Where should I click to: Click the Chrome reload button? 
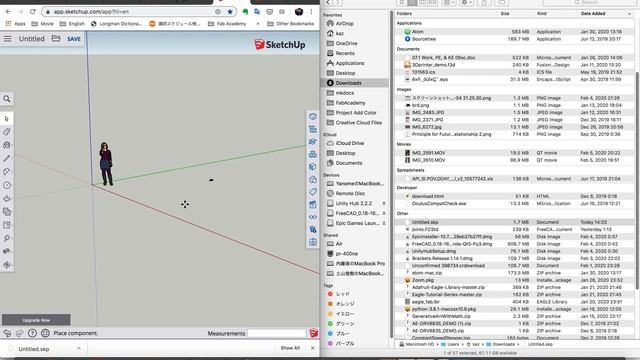click(x=33, y=11)
